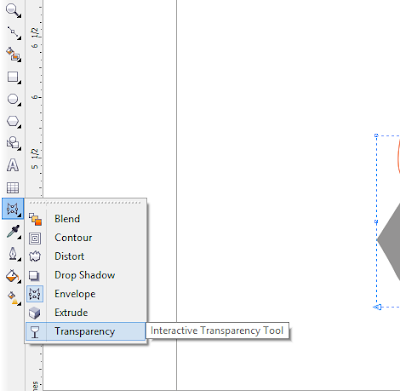Select the Basic Shapes tool
400x391 pixels.
pos(13,143)
